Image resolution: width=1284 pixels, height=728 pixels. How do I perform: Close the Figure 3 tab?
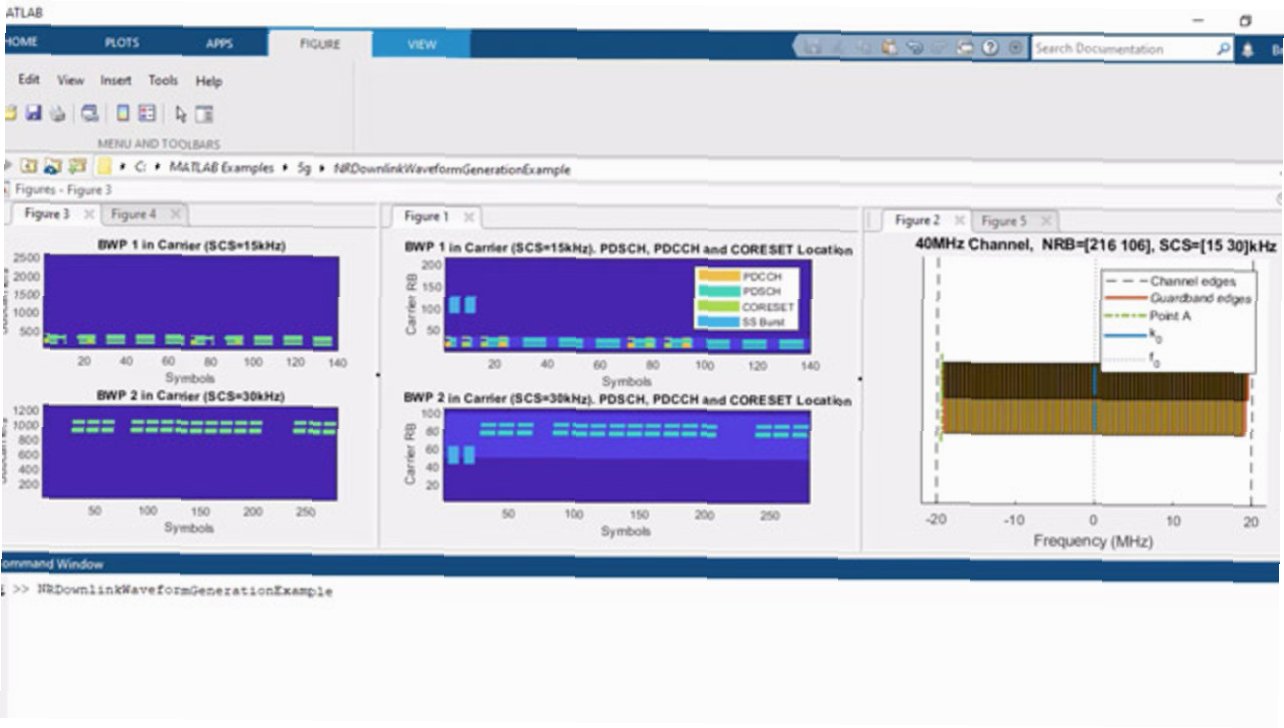[x=88, y=213]
